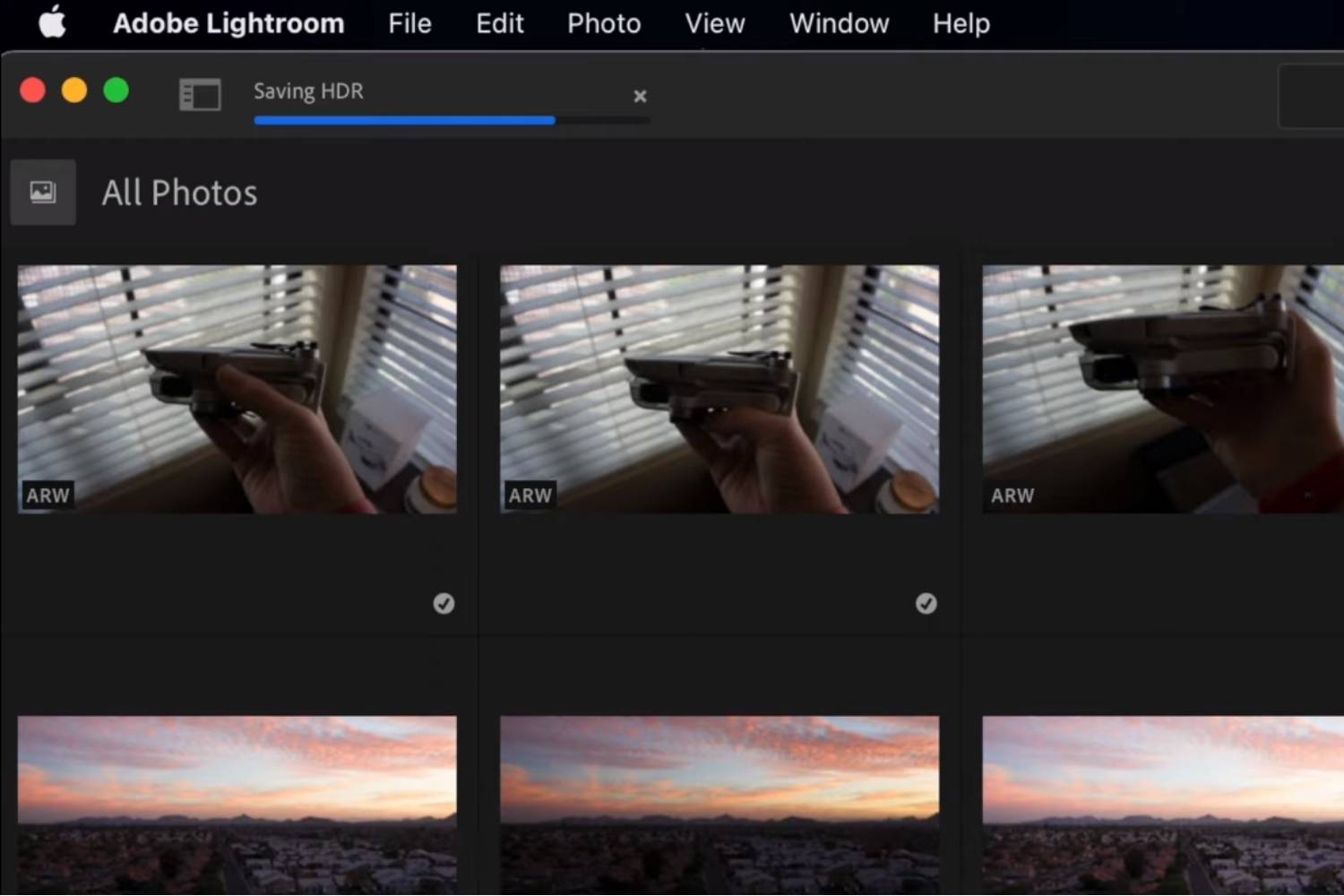Select the third drone ARW thumbnail
The width and height of the screenshot is (1344, 896).
pos(1163,389)
